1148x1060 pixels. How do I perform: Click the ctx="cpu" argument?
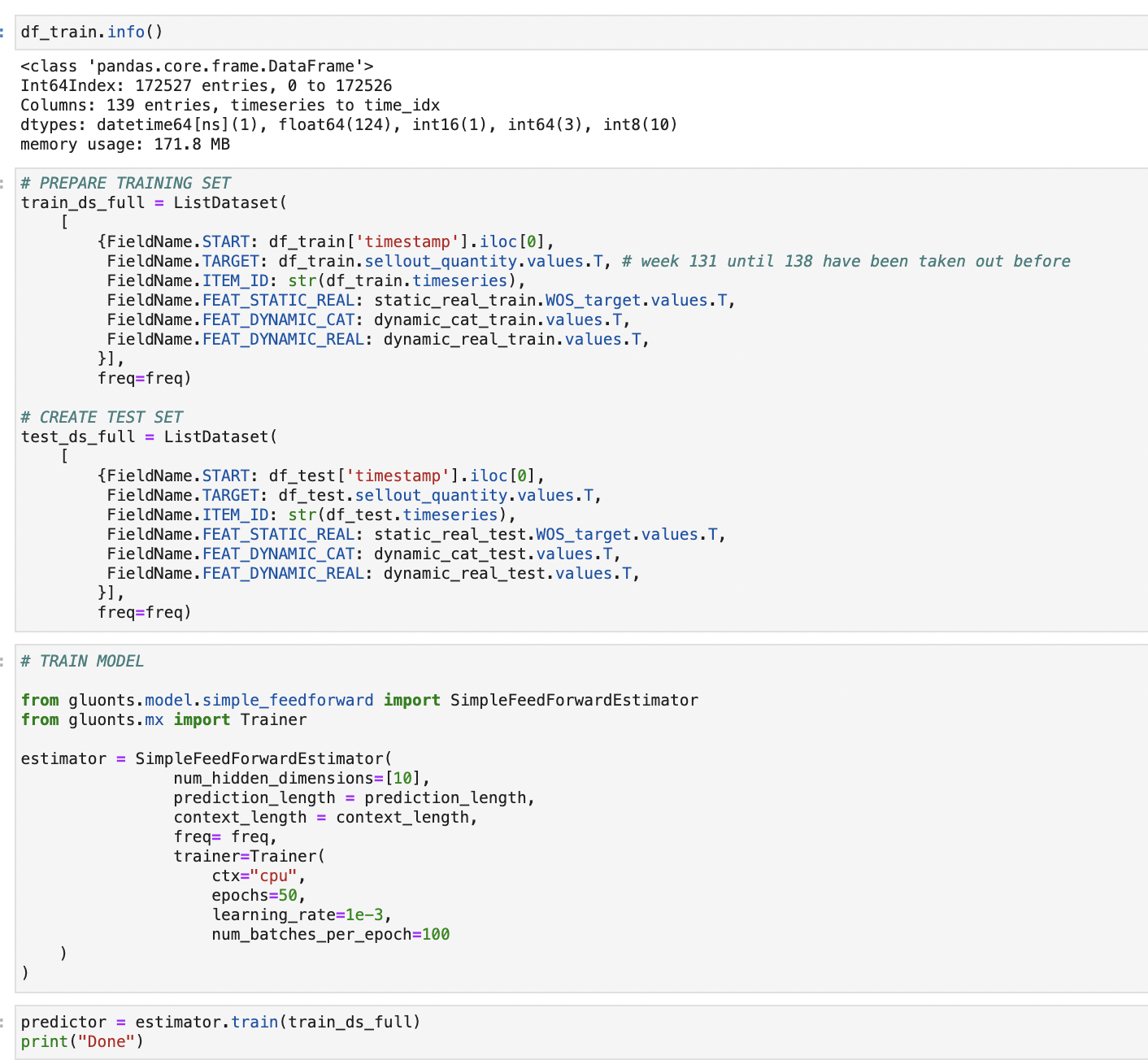[x=256, y=875]
